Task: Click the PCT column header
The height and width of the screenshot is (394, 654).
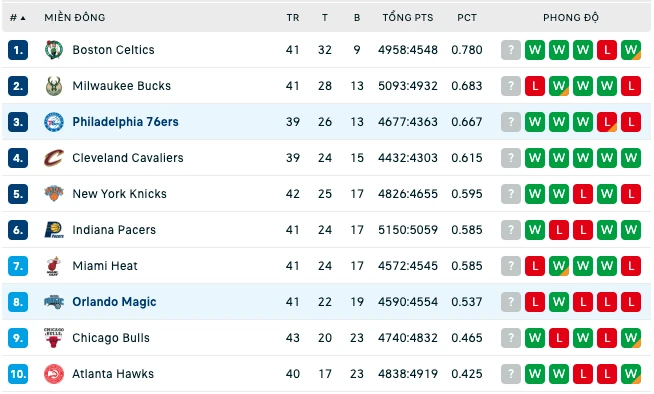Action: pos(467,18)
